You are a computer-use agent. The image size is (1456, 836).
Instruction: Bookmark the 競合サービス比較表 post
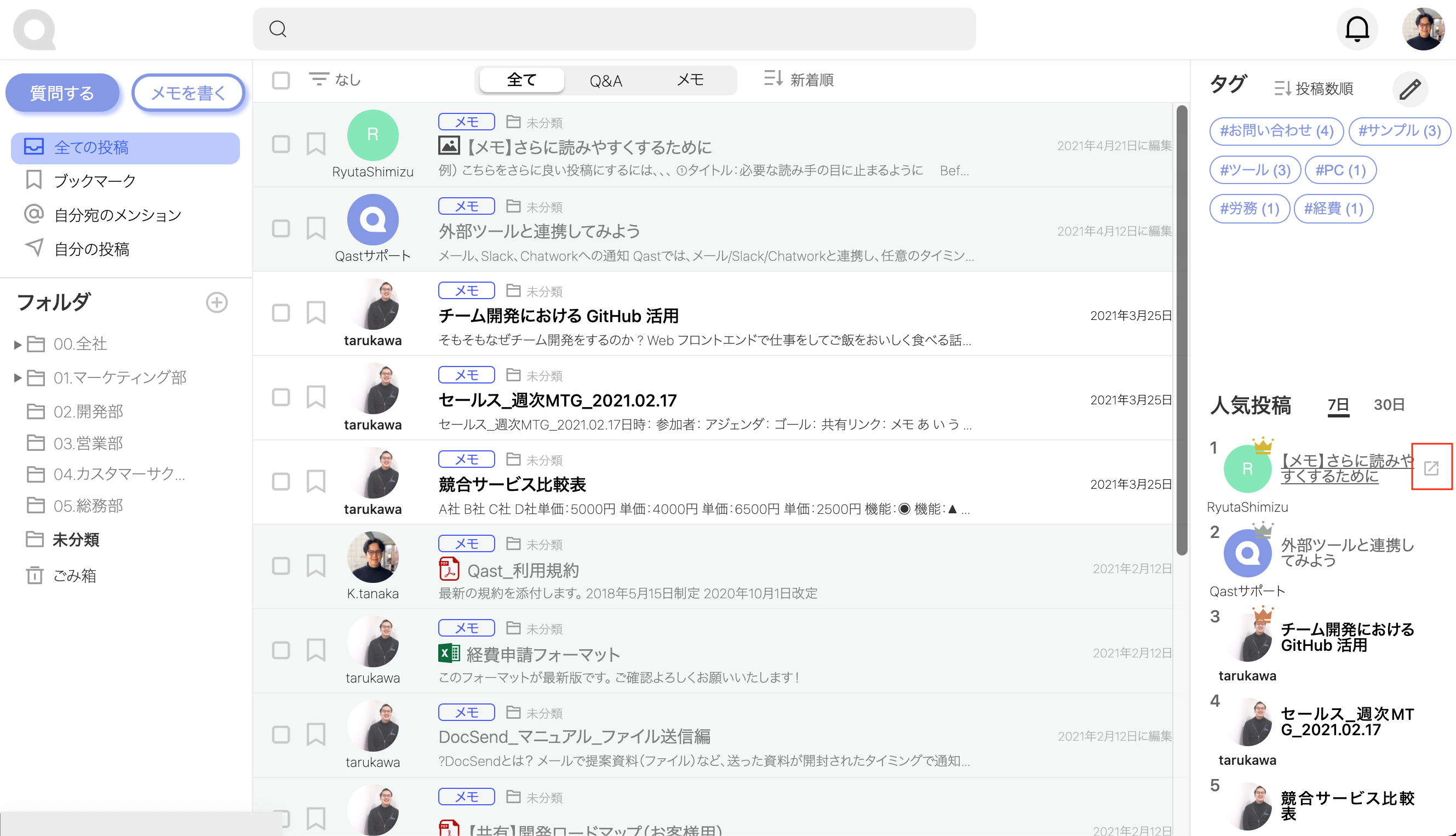pyautogui.click(x=316, y=482)
